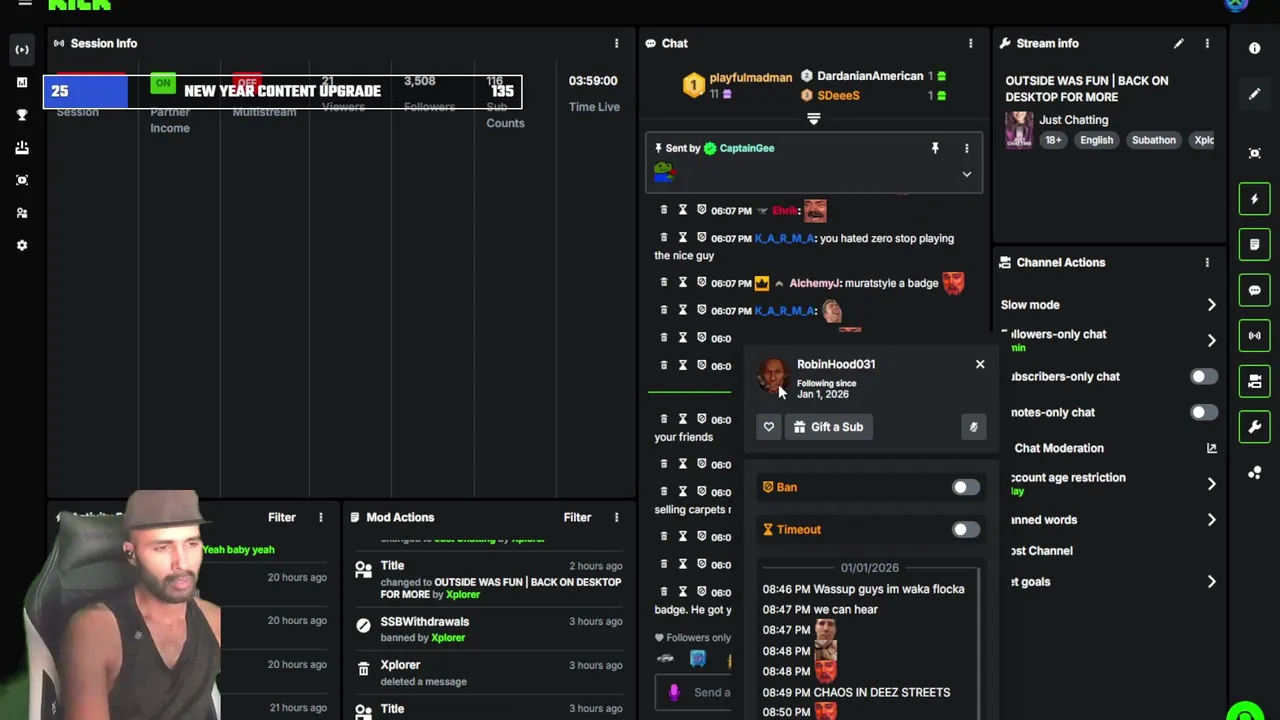Click Host Channel action
Image resolution: width=1280 pixels, height=720 pixels.
1040,551
